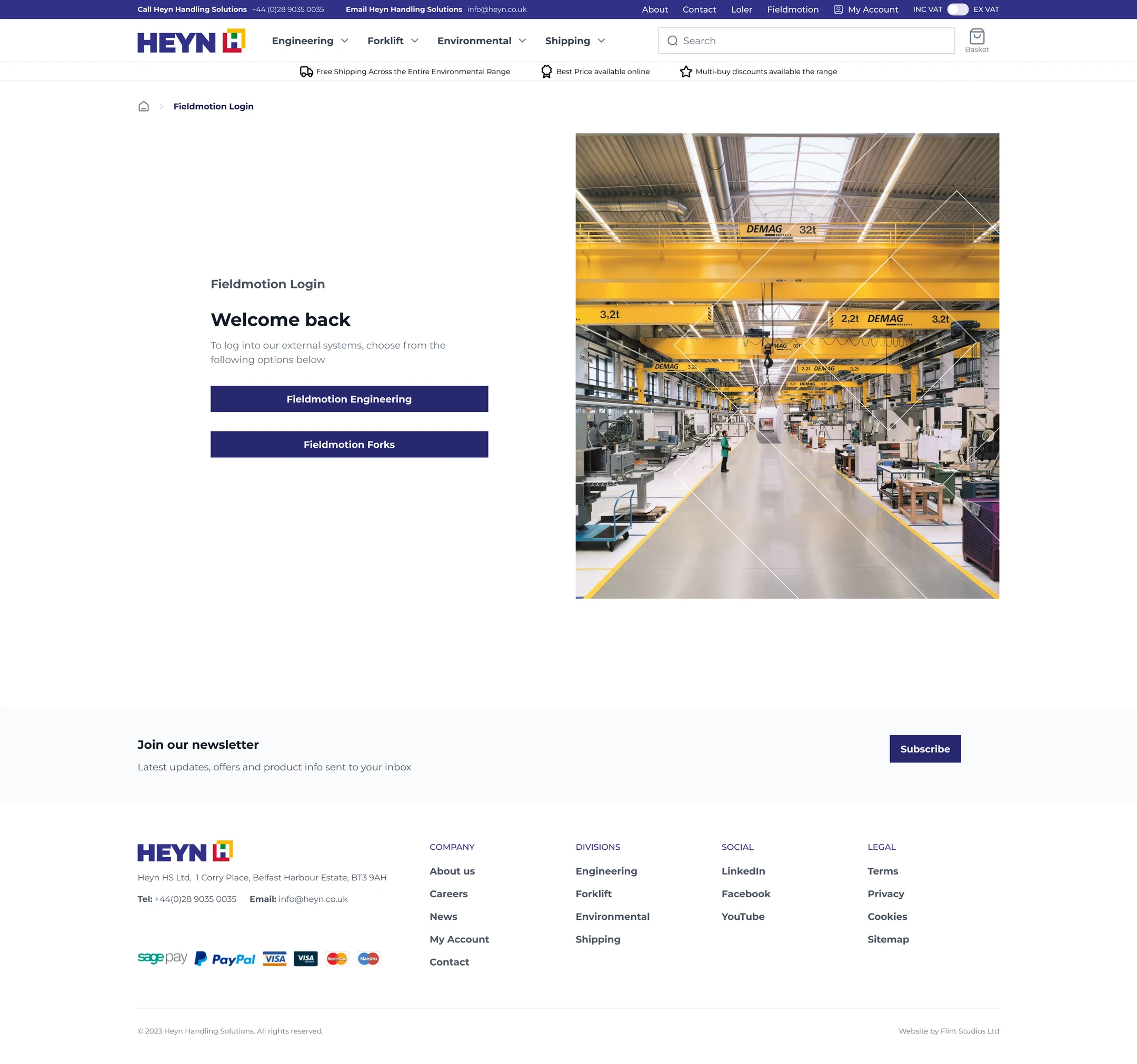Image resolution: width=1137 pixels, height=1064 pixels.
Task: Click footer Tel +44(0)28 9035 0035
Action: 187,899
